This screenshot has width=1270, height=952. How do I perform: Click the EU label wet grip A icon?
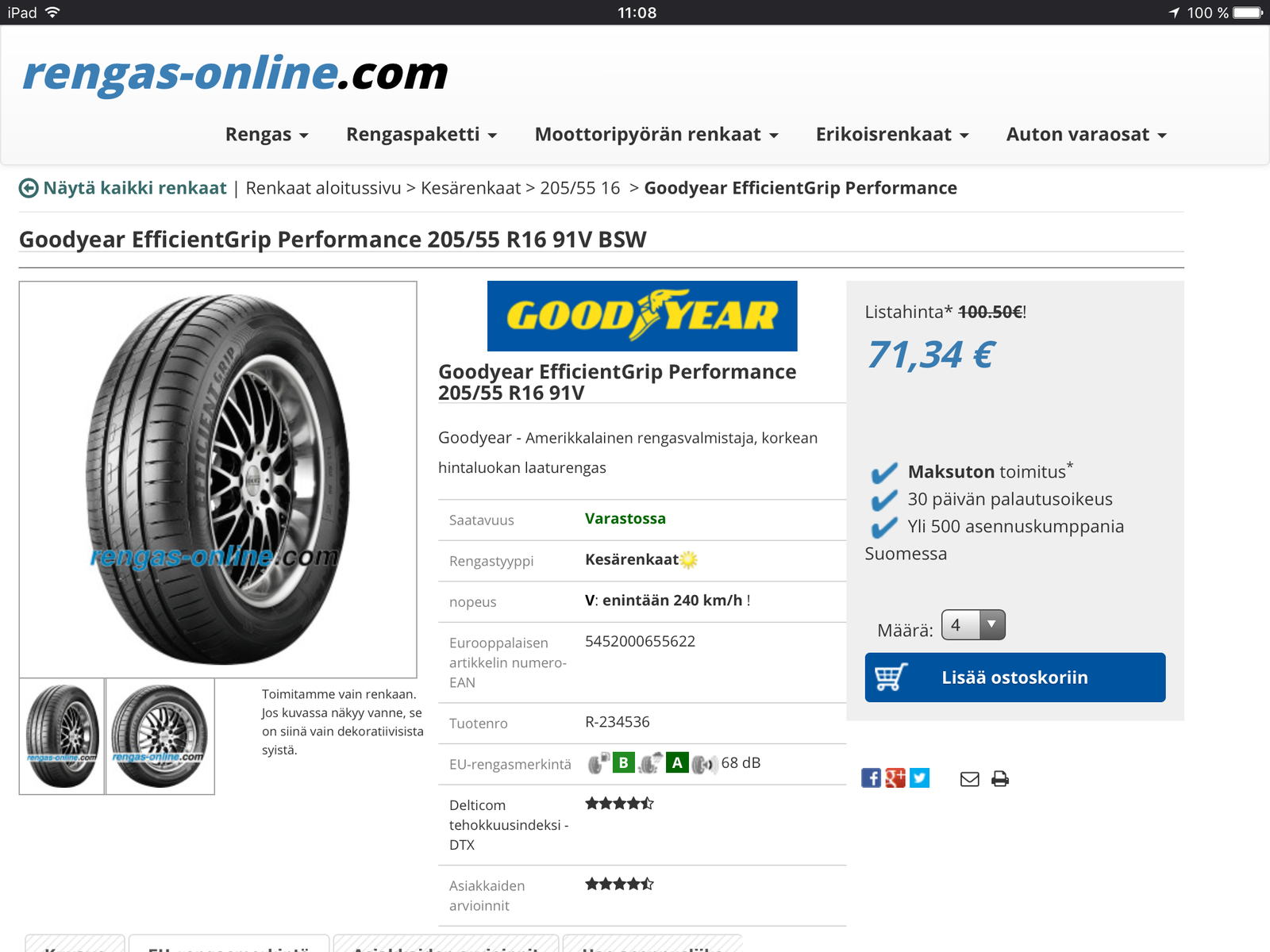tap(677, 762)
